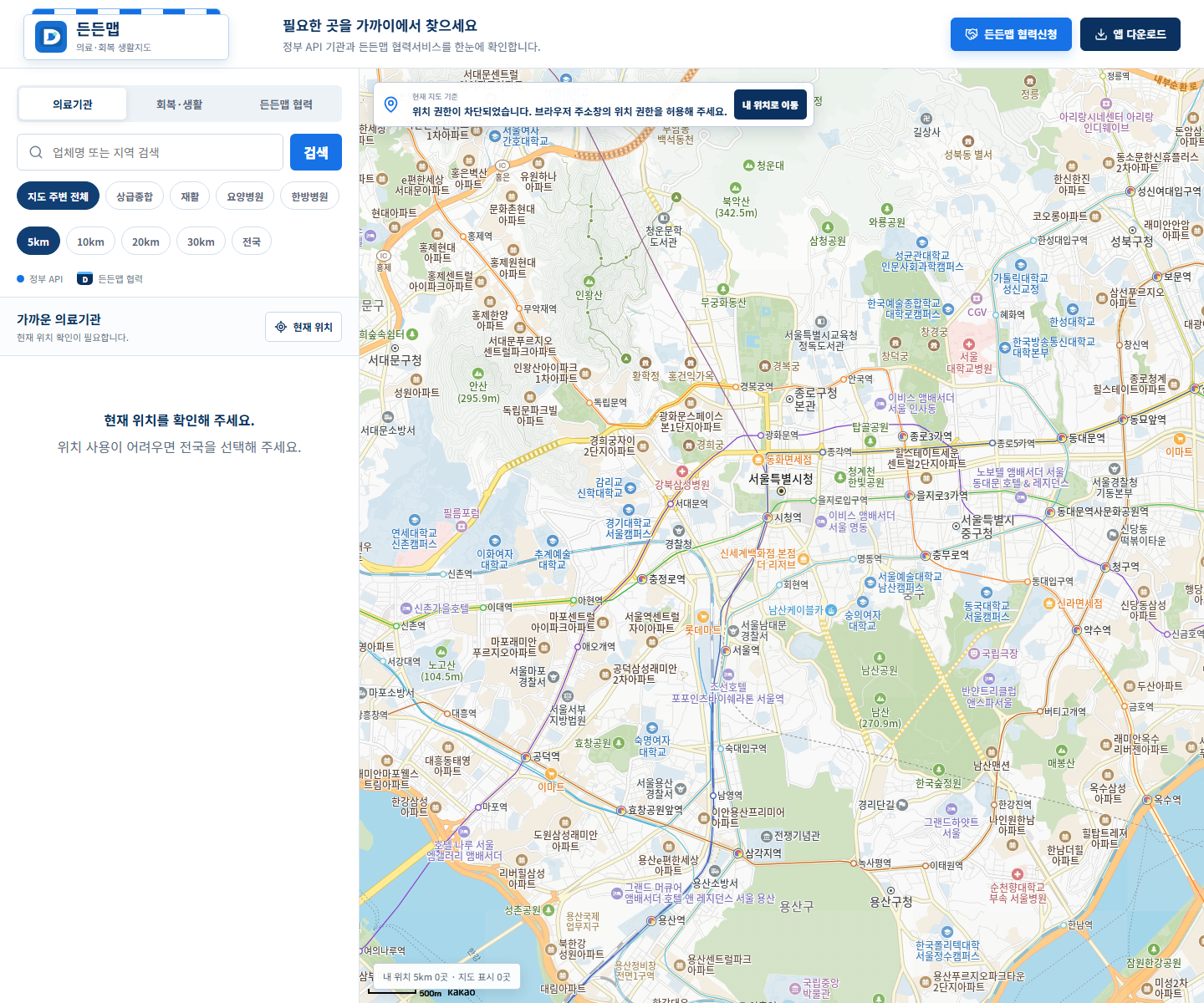This screenshot has width=1204, height=1003.
Task: Click the 인왕산 peak marker icon
Action: tap(589, 282)
